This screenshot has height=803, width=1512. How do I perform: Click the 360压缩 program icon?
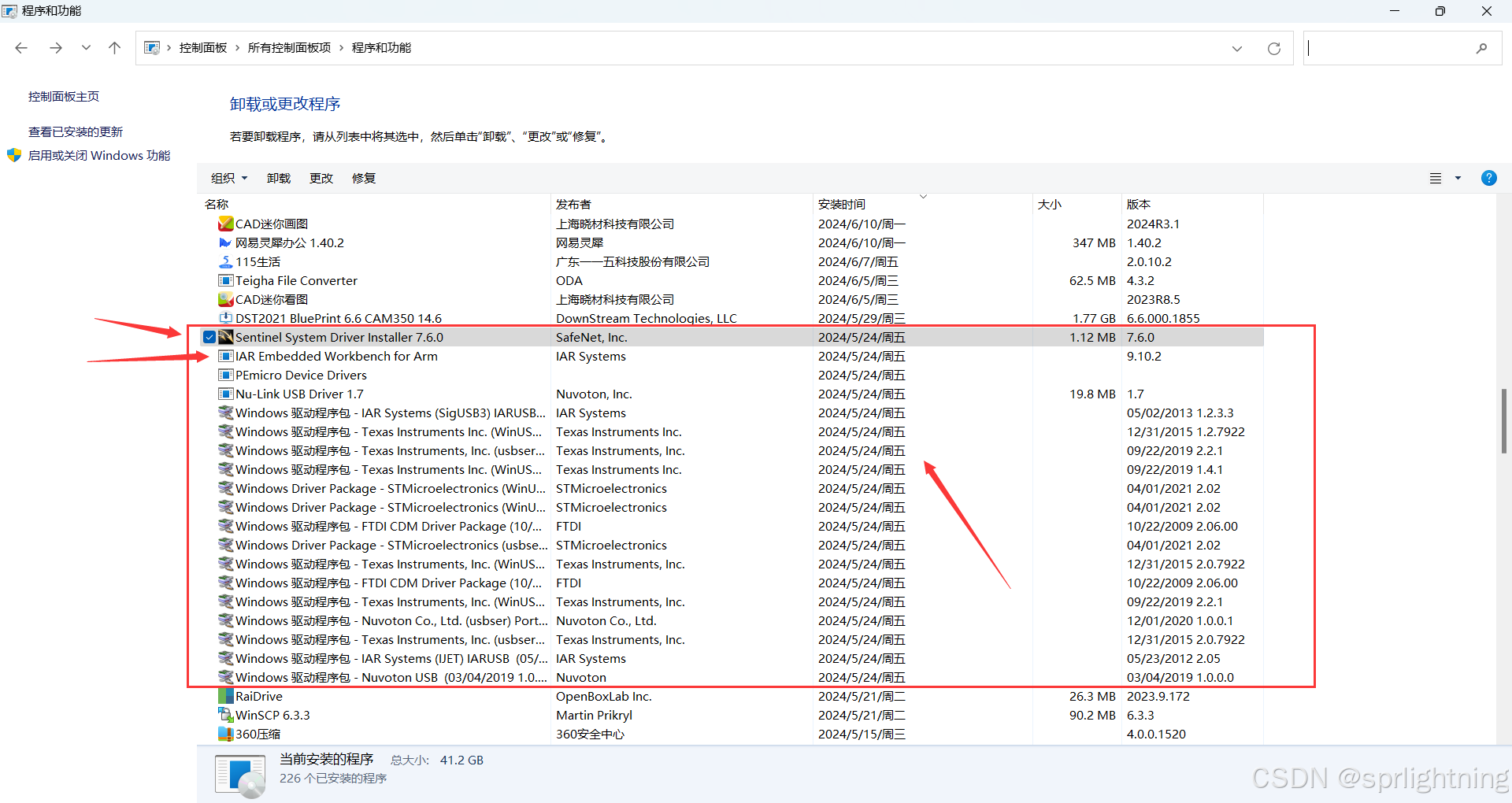(x=225, y=734)
